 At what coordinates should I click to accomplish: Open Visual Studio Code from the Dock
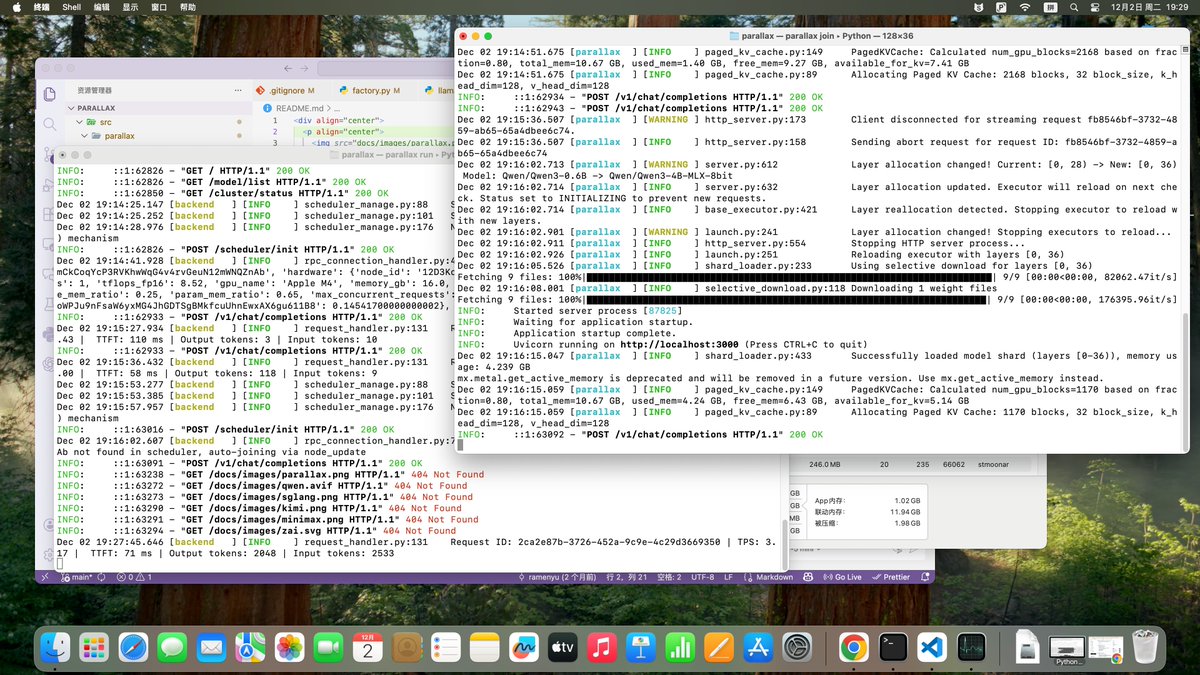pyautogui.click(x=931, y=647)
